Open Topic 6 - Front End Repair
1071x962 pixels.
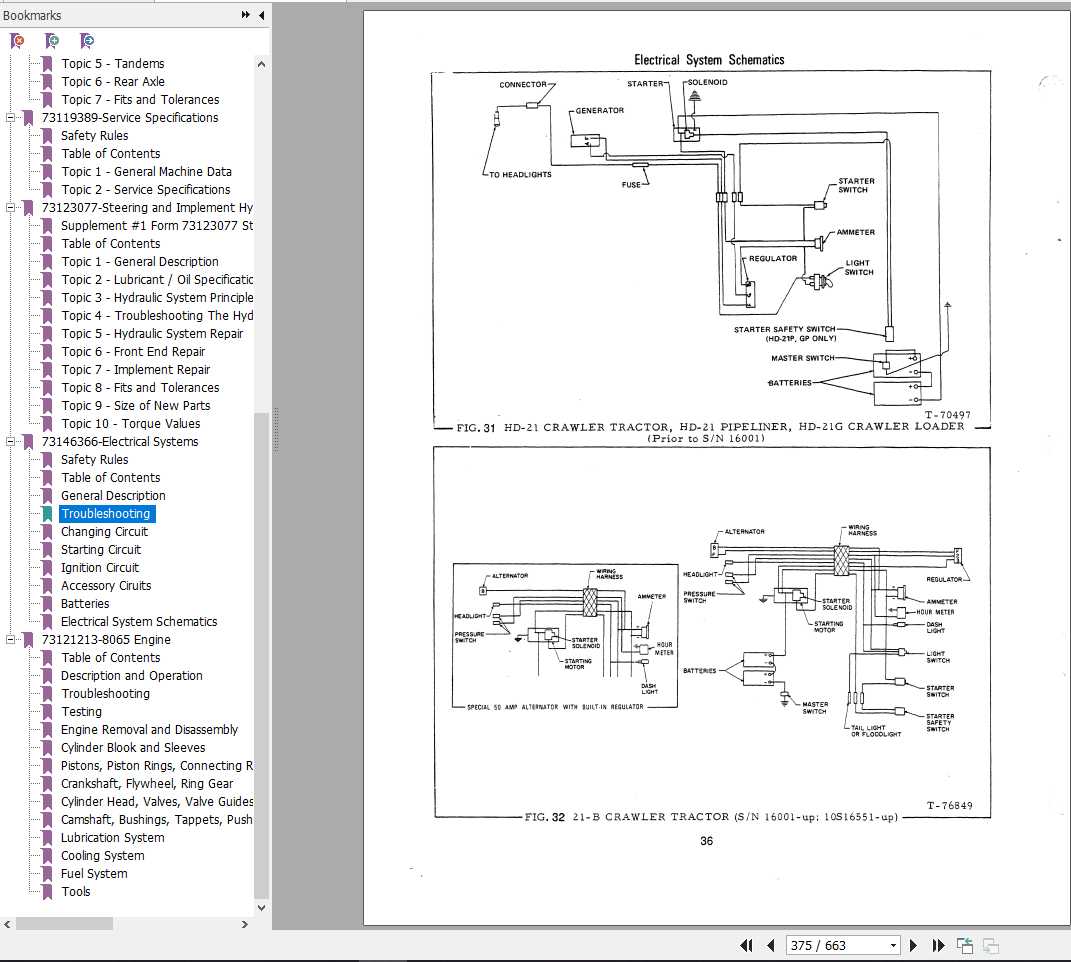coord(133,351)
